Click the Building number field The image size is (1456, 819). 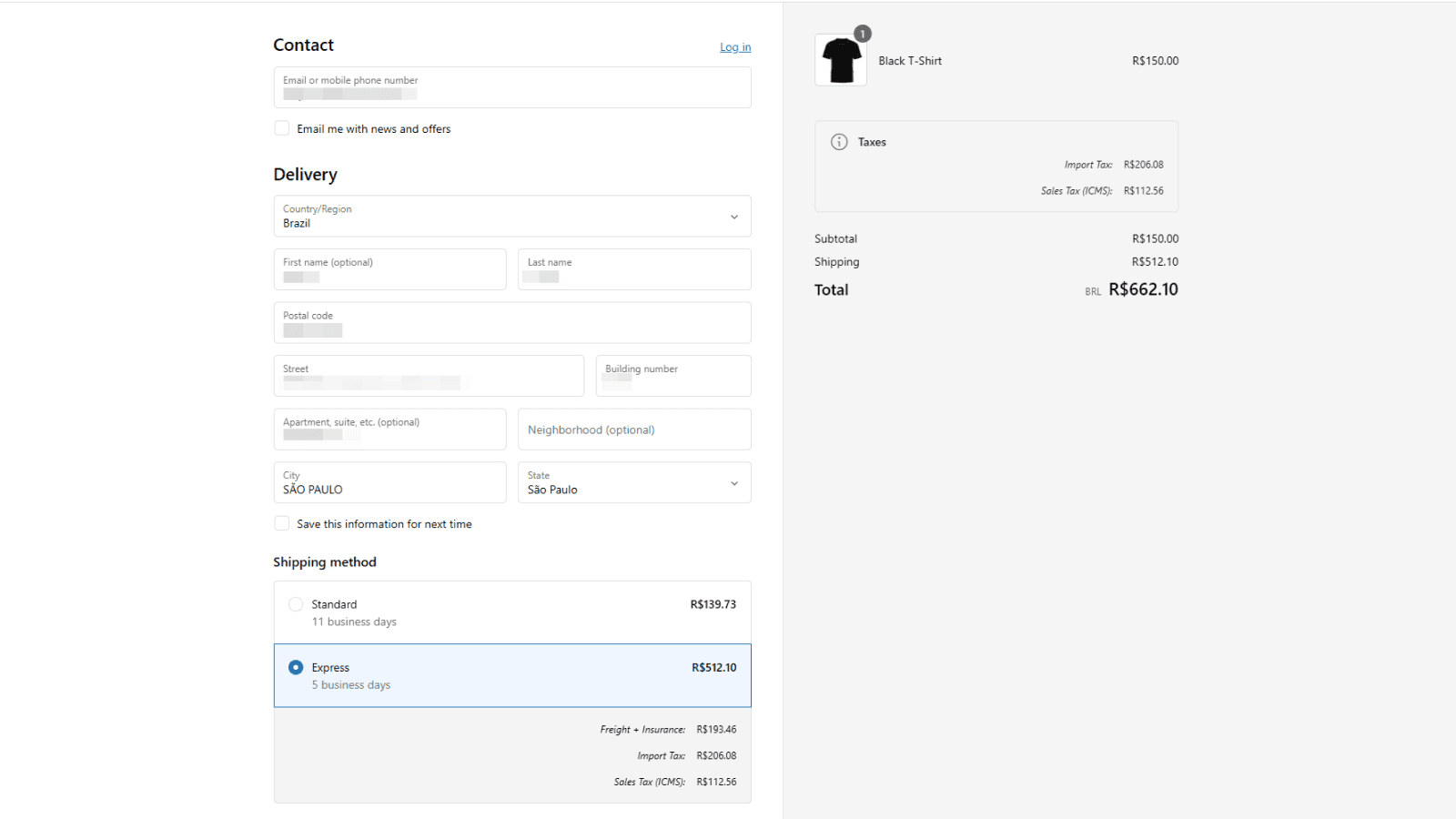[672, 376]
